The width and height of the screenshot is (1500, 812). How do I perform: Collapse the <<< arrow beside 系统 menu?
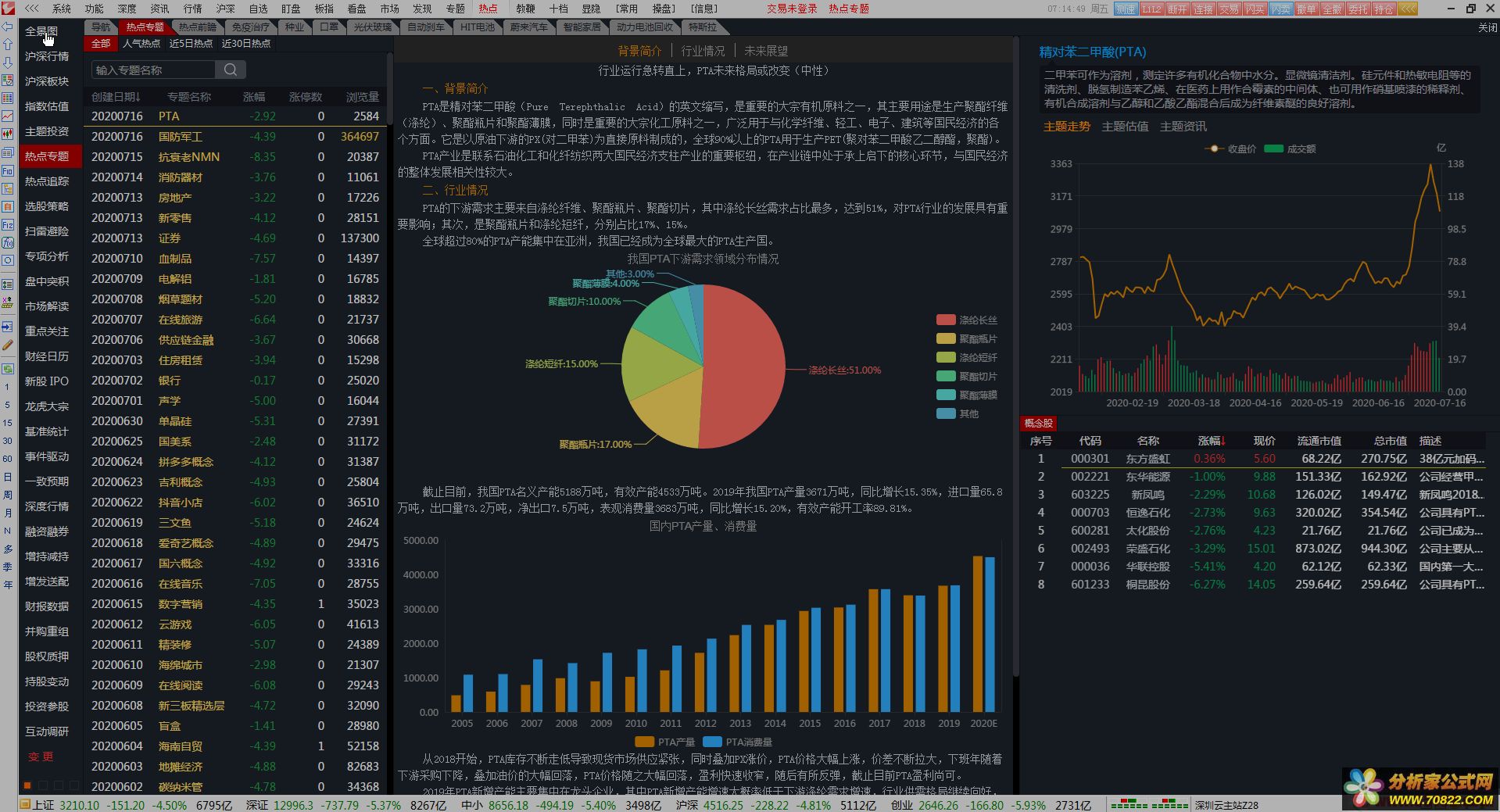coord(32,9)
